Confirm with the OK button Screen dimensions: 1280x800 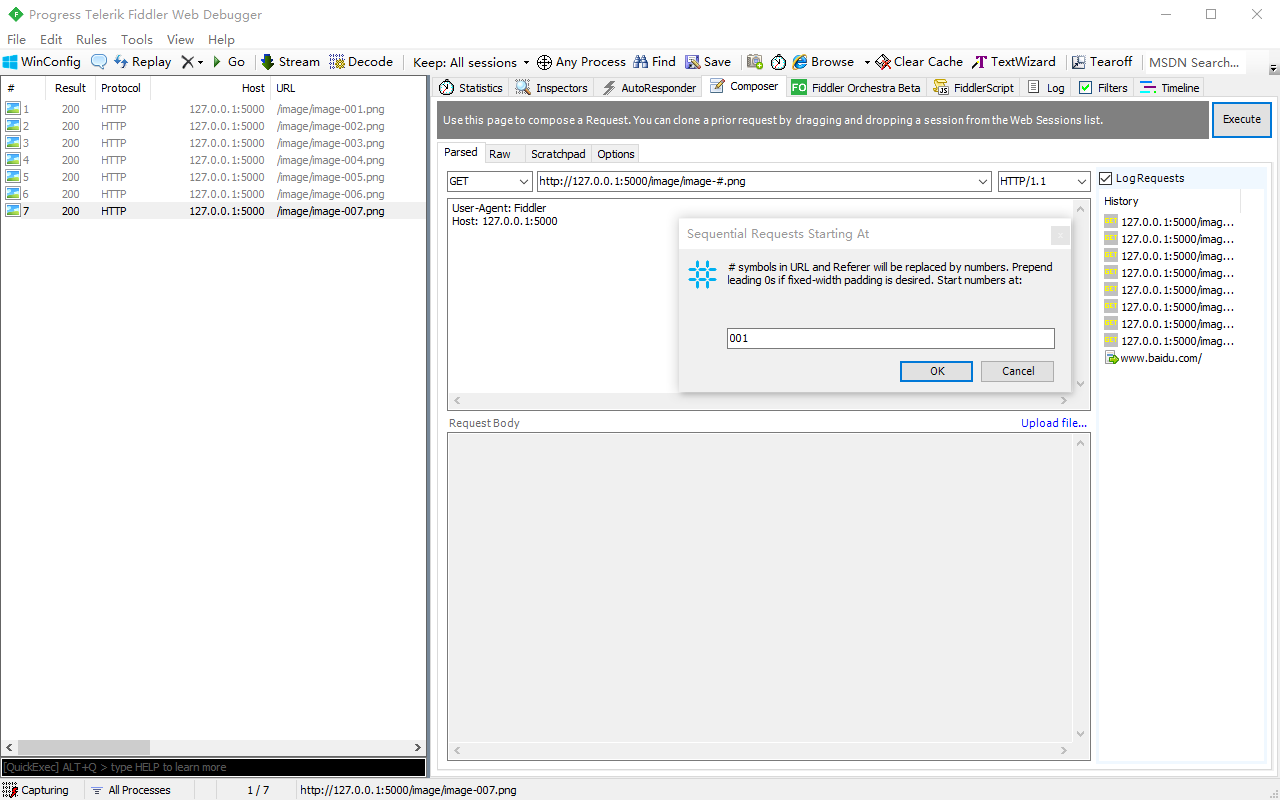click(x=937, y=371)
